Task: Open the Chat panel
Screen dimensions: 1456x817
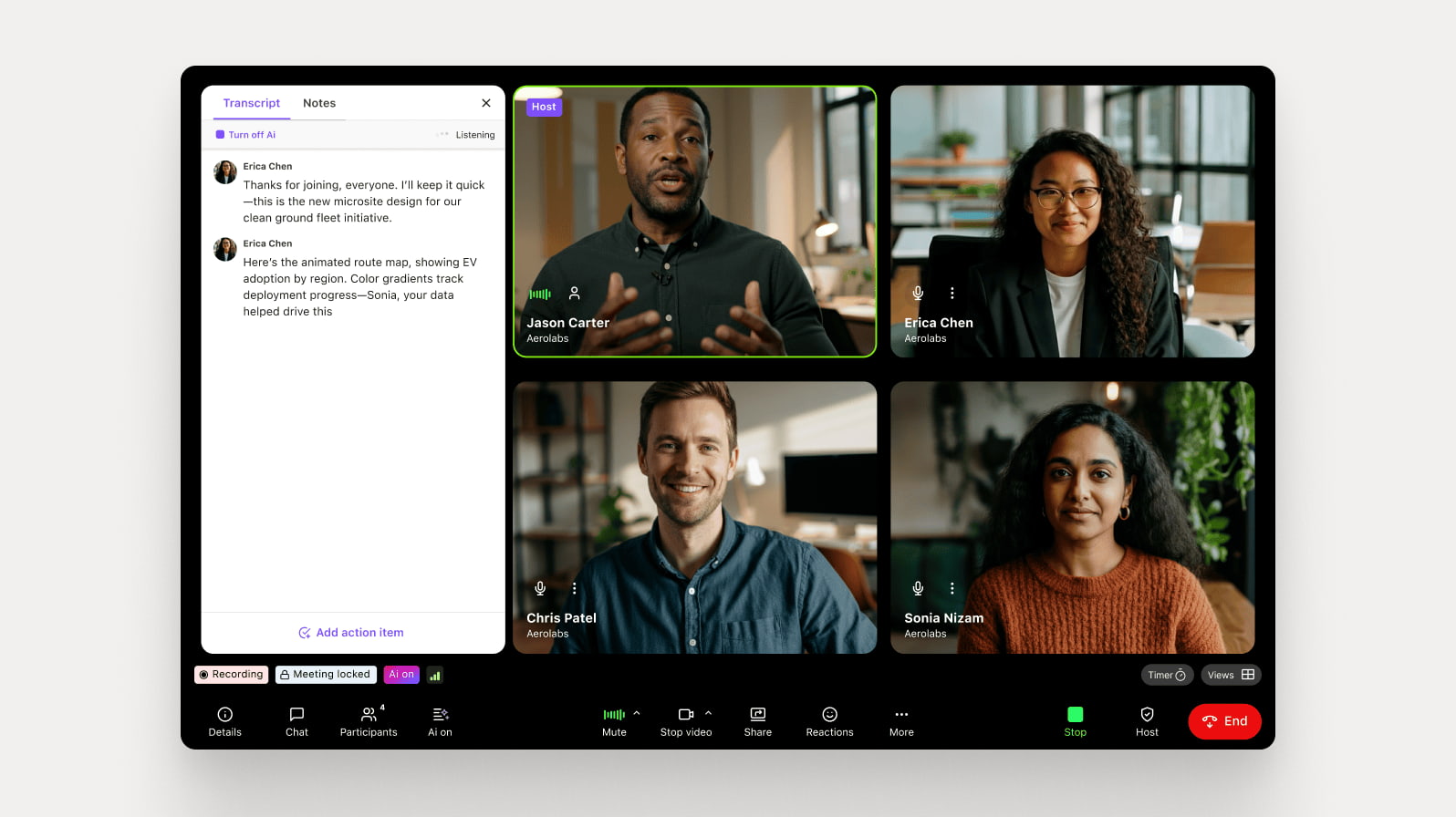Action: pos(296,715)
